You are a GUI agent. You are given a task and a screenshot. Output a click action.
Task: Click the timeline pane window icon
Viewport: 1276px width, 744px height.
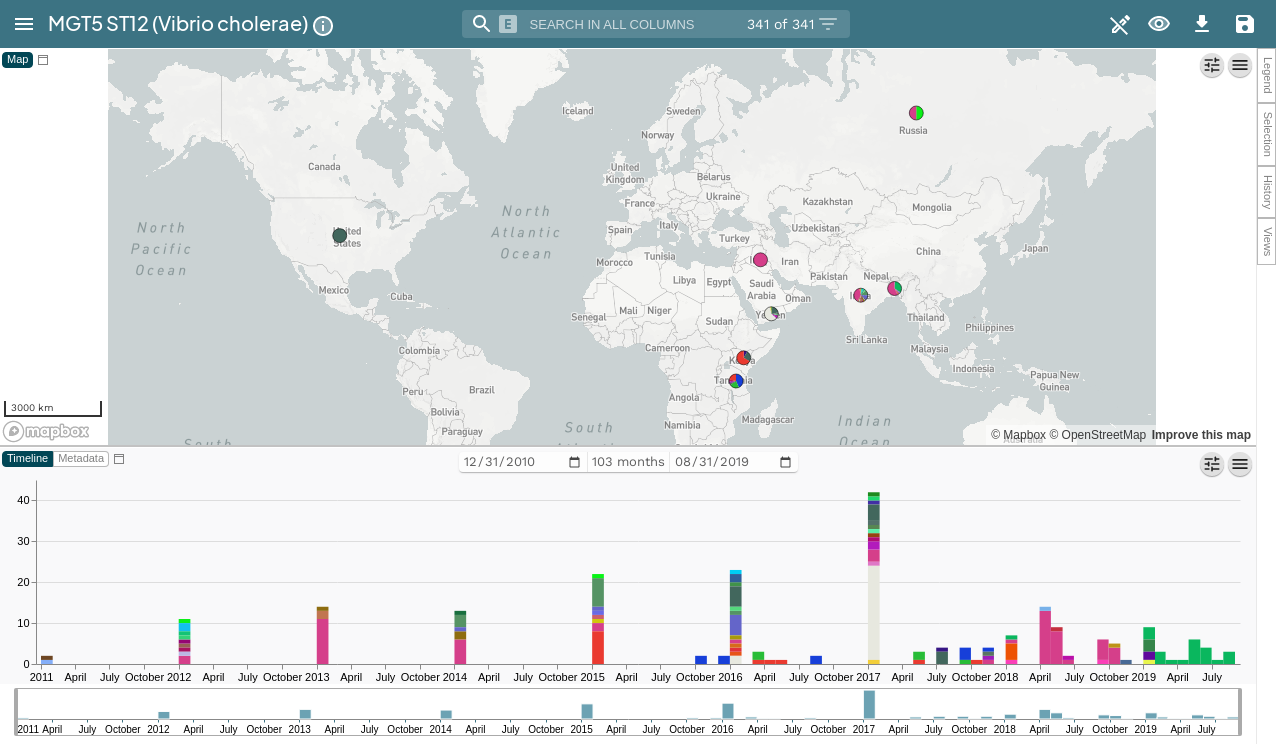coord(119,459)
